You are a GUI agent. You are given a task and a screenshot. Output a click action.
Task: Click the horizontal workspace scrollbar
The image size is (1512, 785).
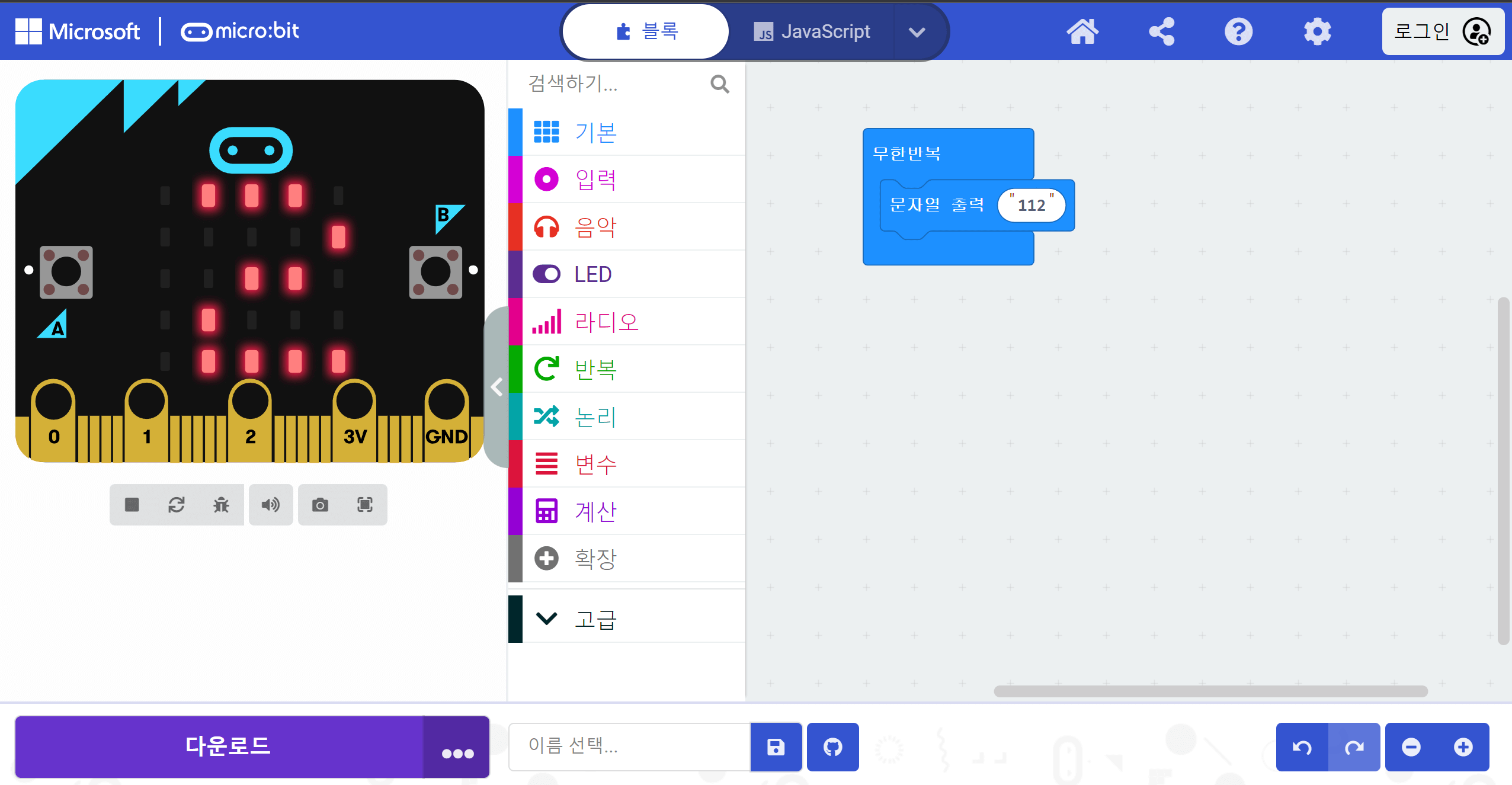pos(1210,691)
